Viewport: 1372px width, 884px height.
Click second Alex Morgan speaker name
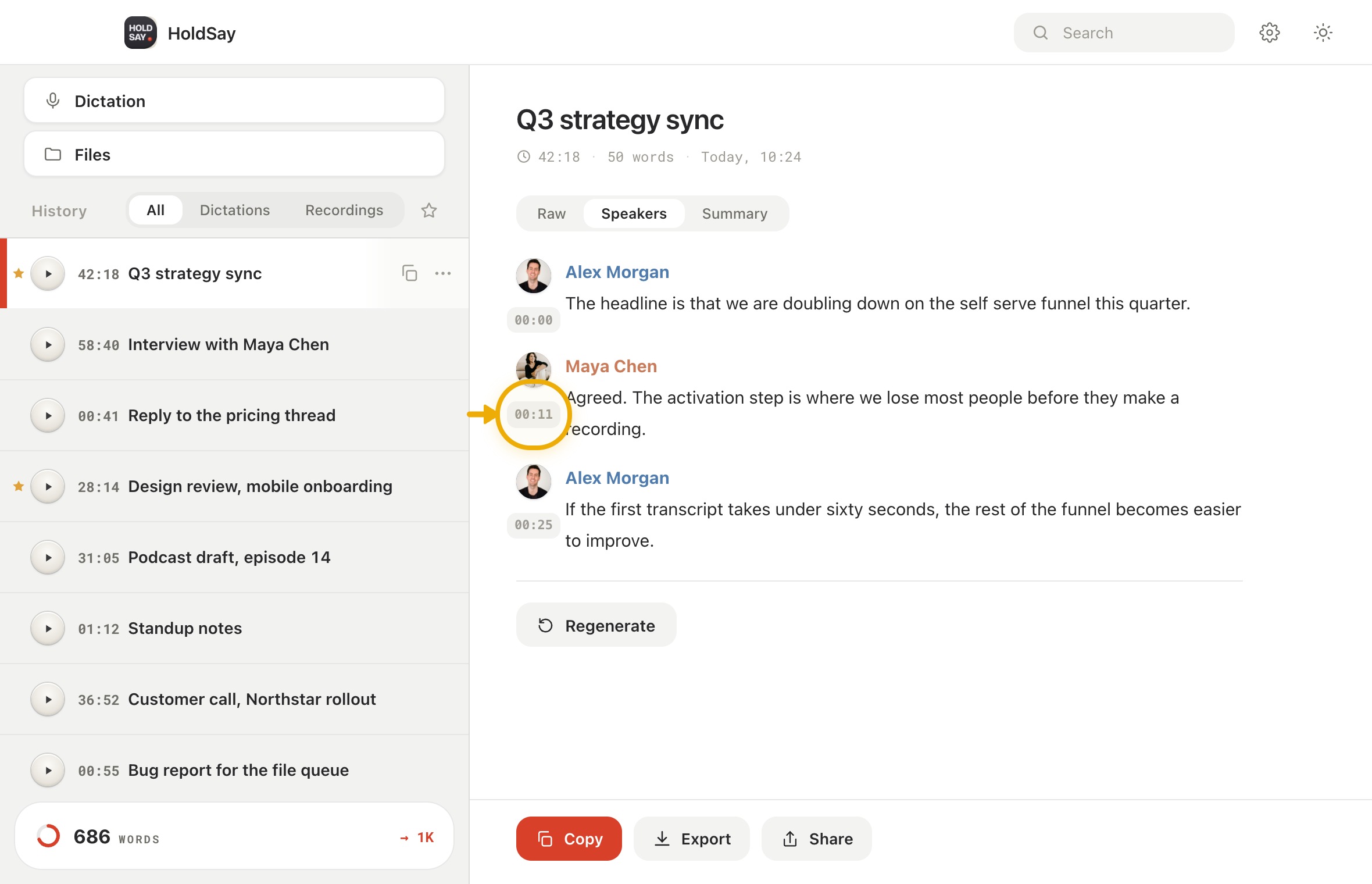click(x=617, y=478)
